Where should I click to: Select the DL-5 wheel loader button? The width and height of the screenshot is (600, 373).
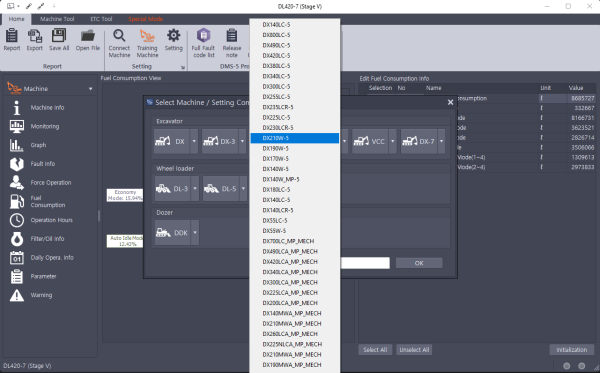pyautogui.click(x=221, y=189)
